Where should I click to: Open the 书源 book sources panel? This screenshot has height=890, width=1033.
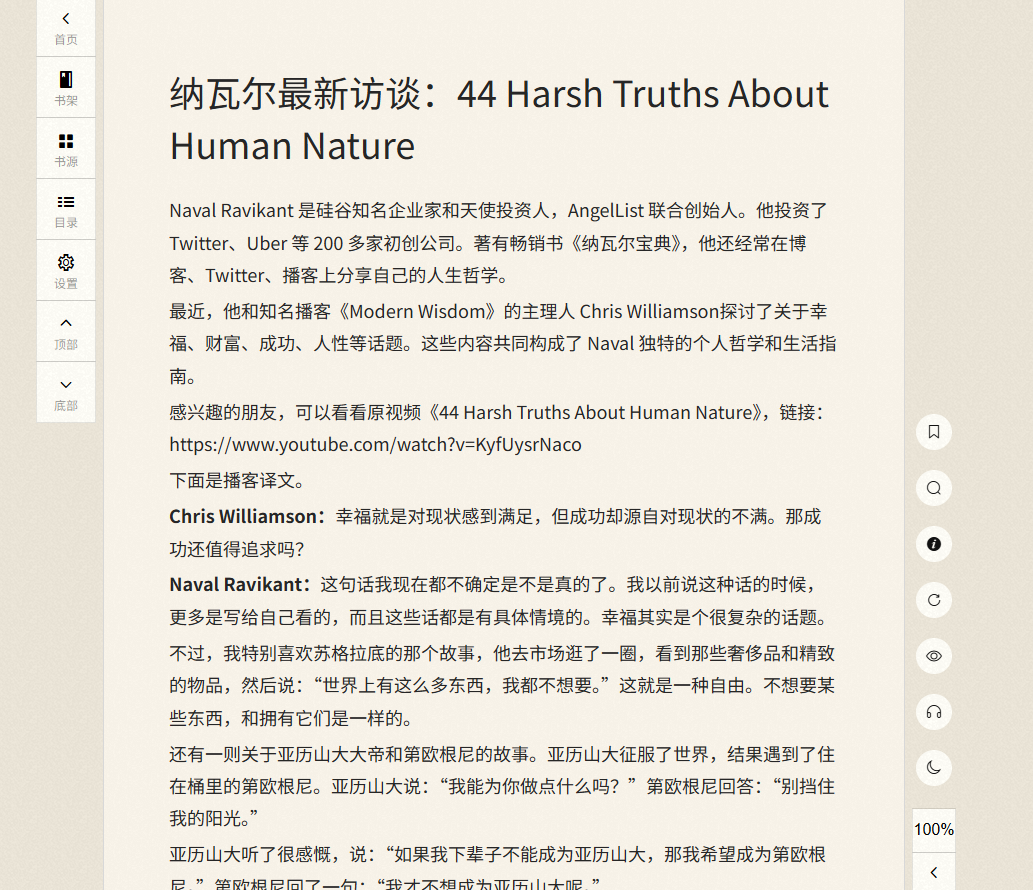pos(66,149)
